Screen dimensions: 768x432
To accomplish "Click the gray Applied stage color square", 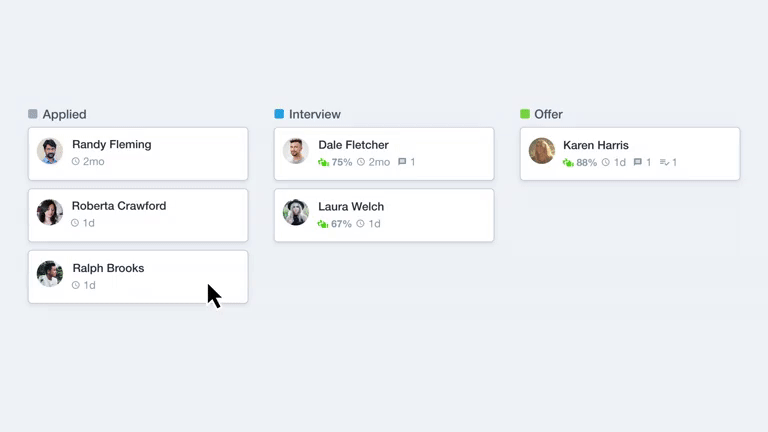I will [33, 114].
